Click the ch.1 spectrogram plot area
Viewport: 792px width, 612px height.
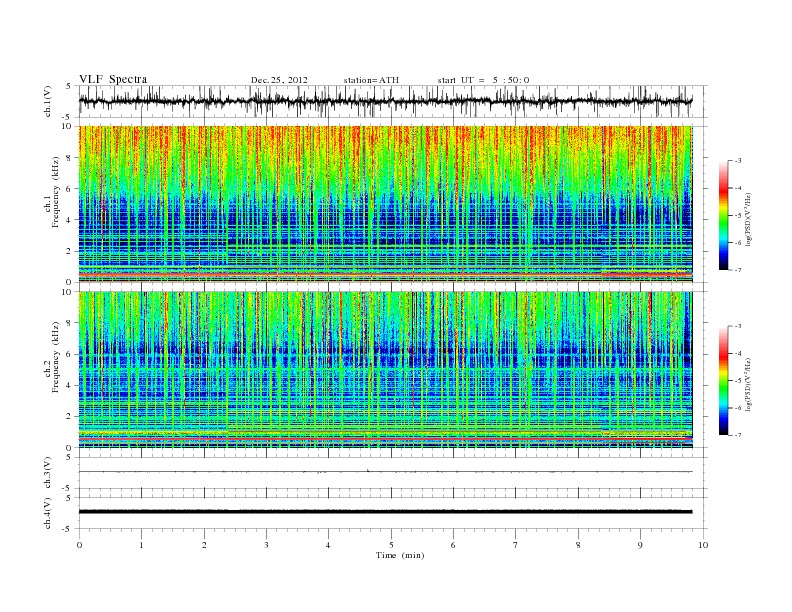[385, 204]
